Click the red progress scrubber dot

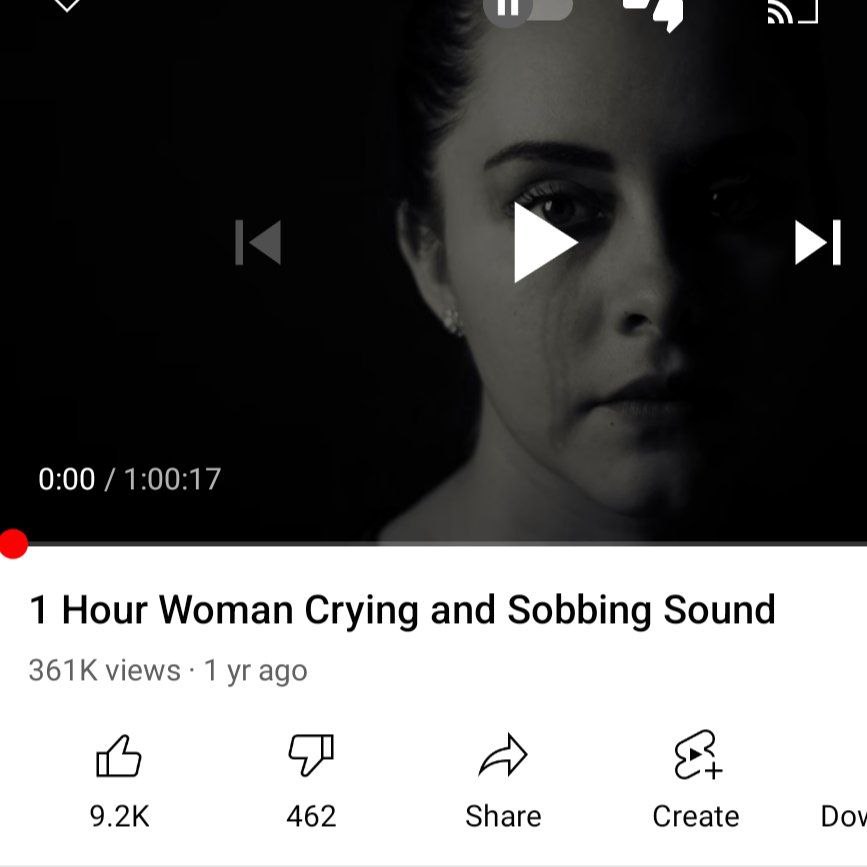[x=13, y=544]
